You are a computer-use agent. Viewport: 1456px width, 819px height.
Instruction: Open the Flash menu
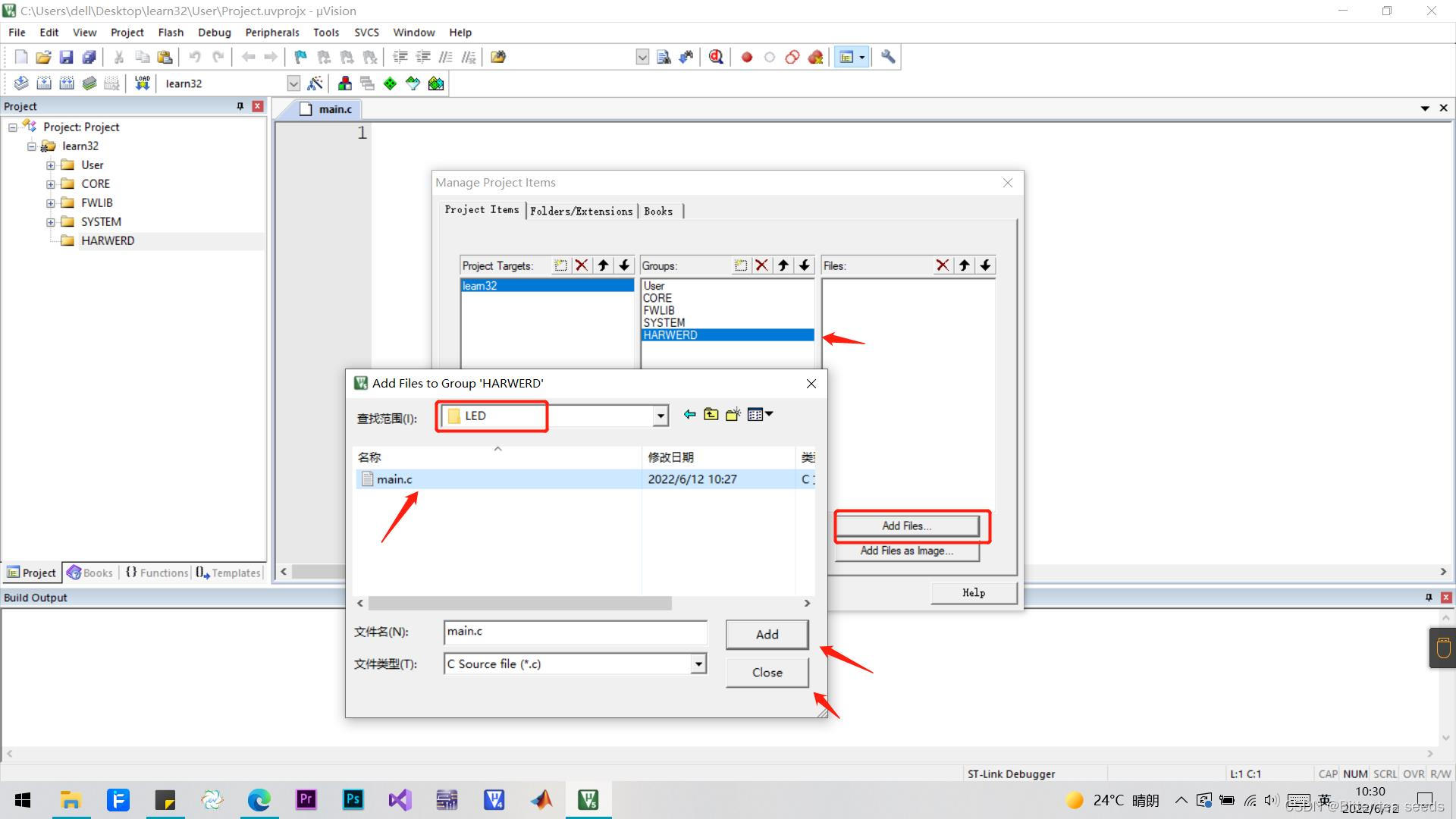tap(171, 33)
